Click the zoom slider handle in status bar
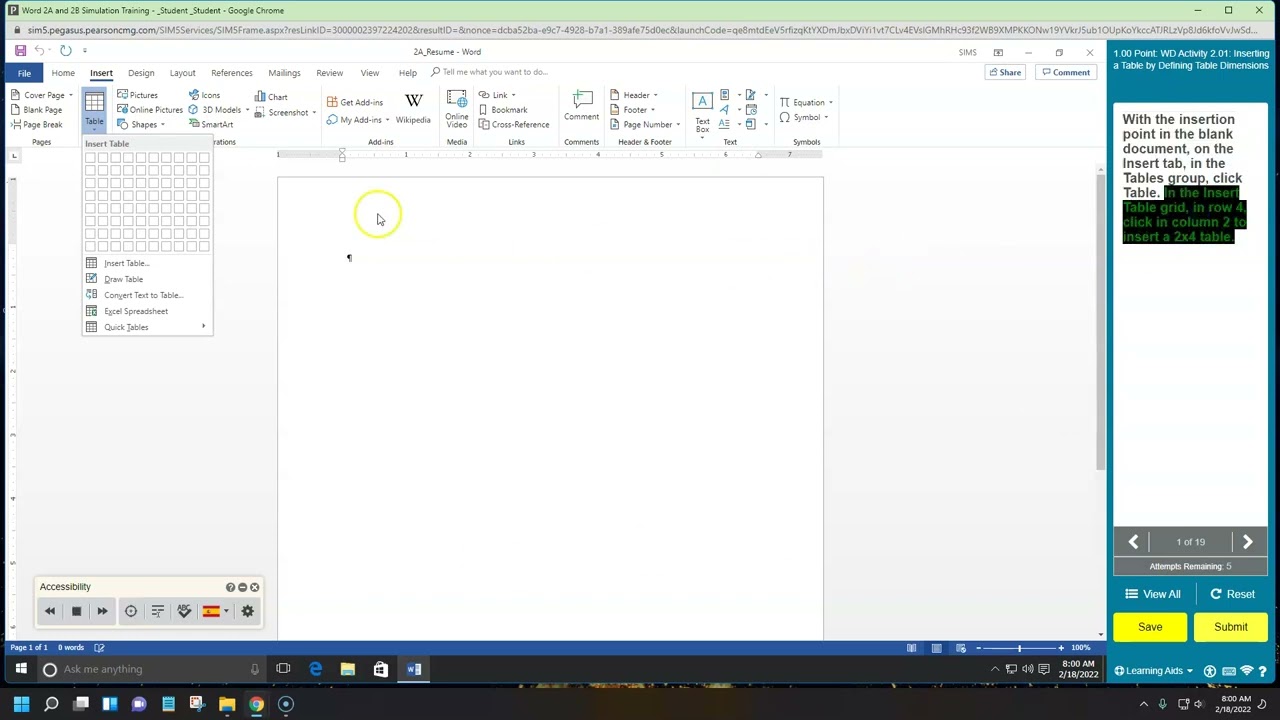Image resolution: width=1280 pixels, height=720 pixels. coord(1019,648)
